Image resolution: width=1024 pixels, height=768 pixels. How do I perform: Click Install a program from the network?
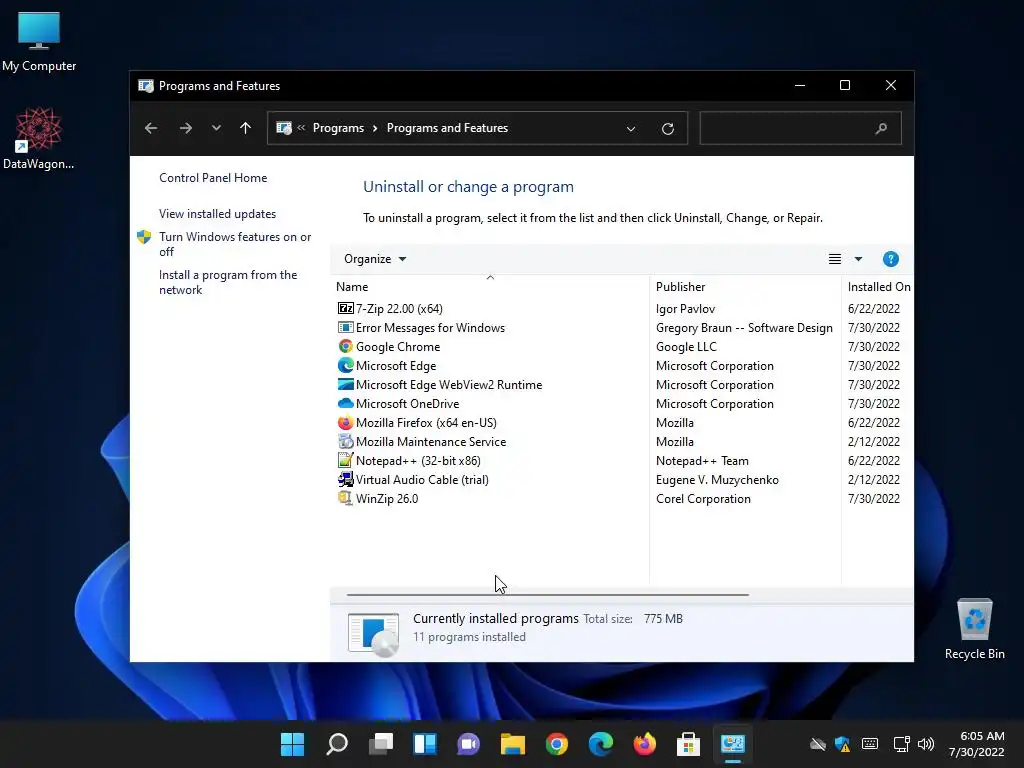[x=228, y=282]
